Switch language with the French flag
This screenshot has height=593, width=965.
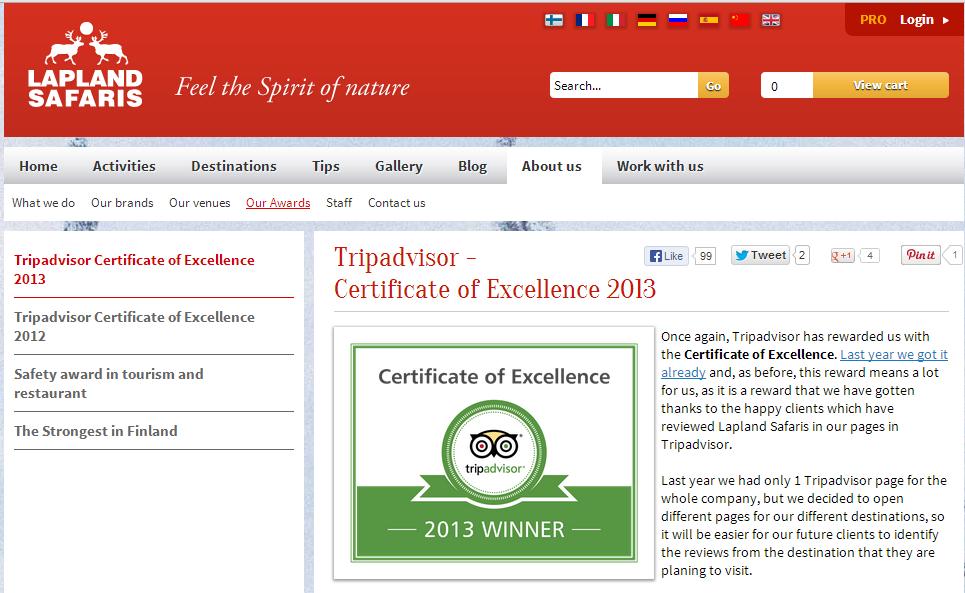pyautogui.click(x=585, y=20)
